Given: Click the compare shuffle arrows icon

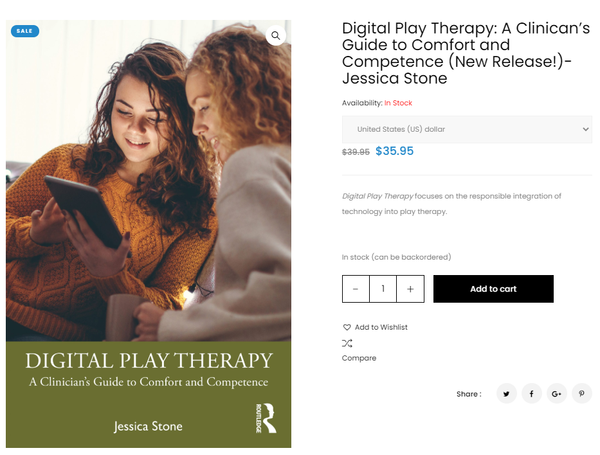Looking at the screenshot, I should (347, 343).
